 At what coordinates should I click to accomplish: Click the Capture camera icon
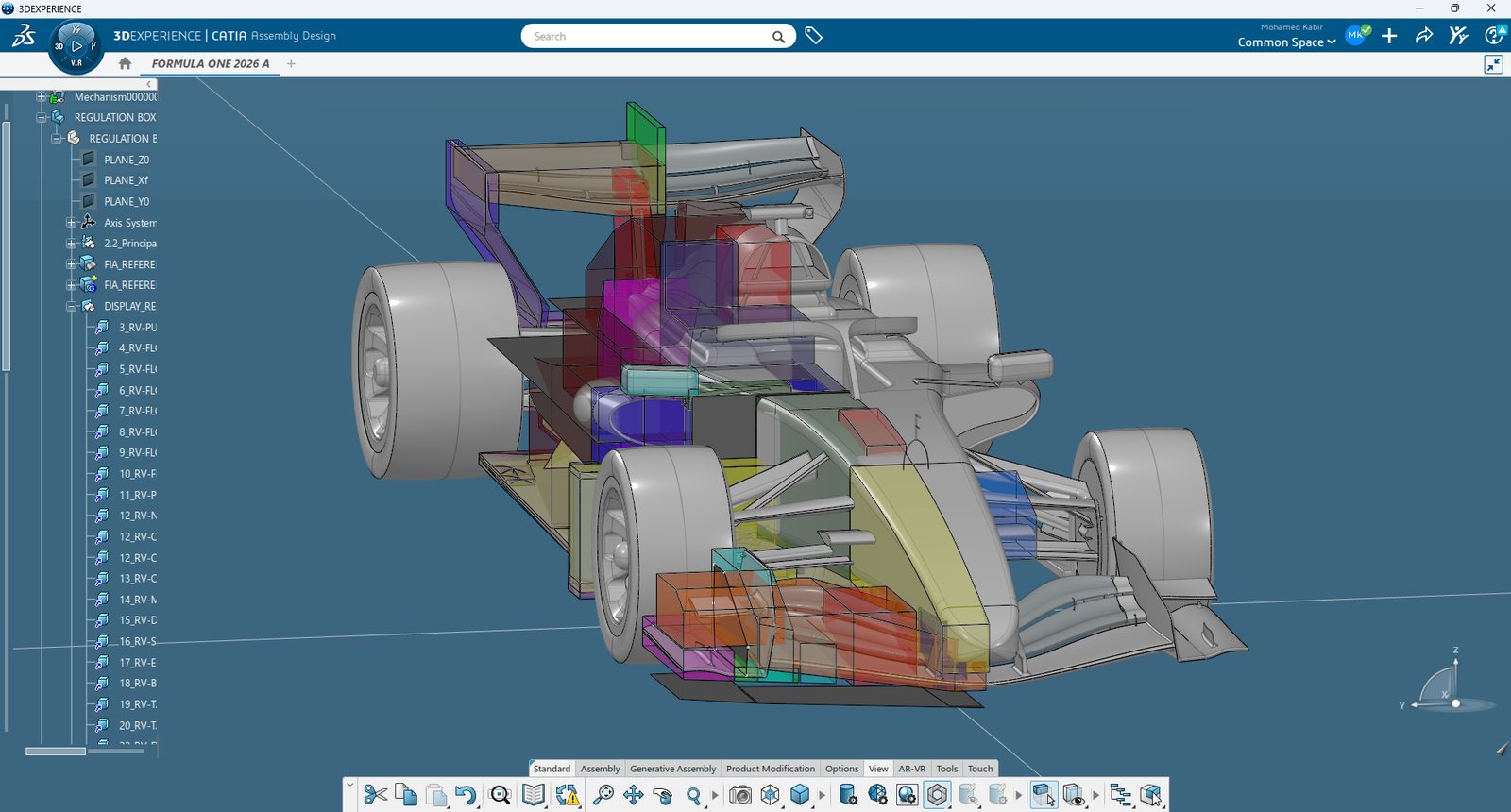[740, 795]
